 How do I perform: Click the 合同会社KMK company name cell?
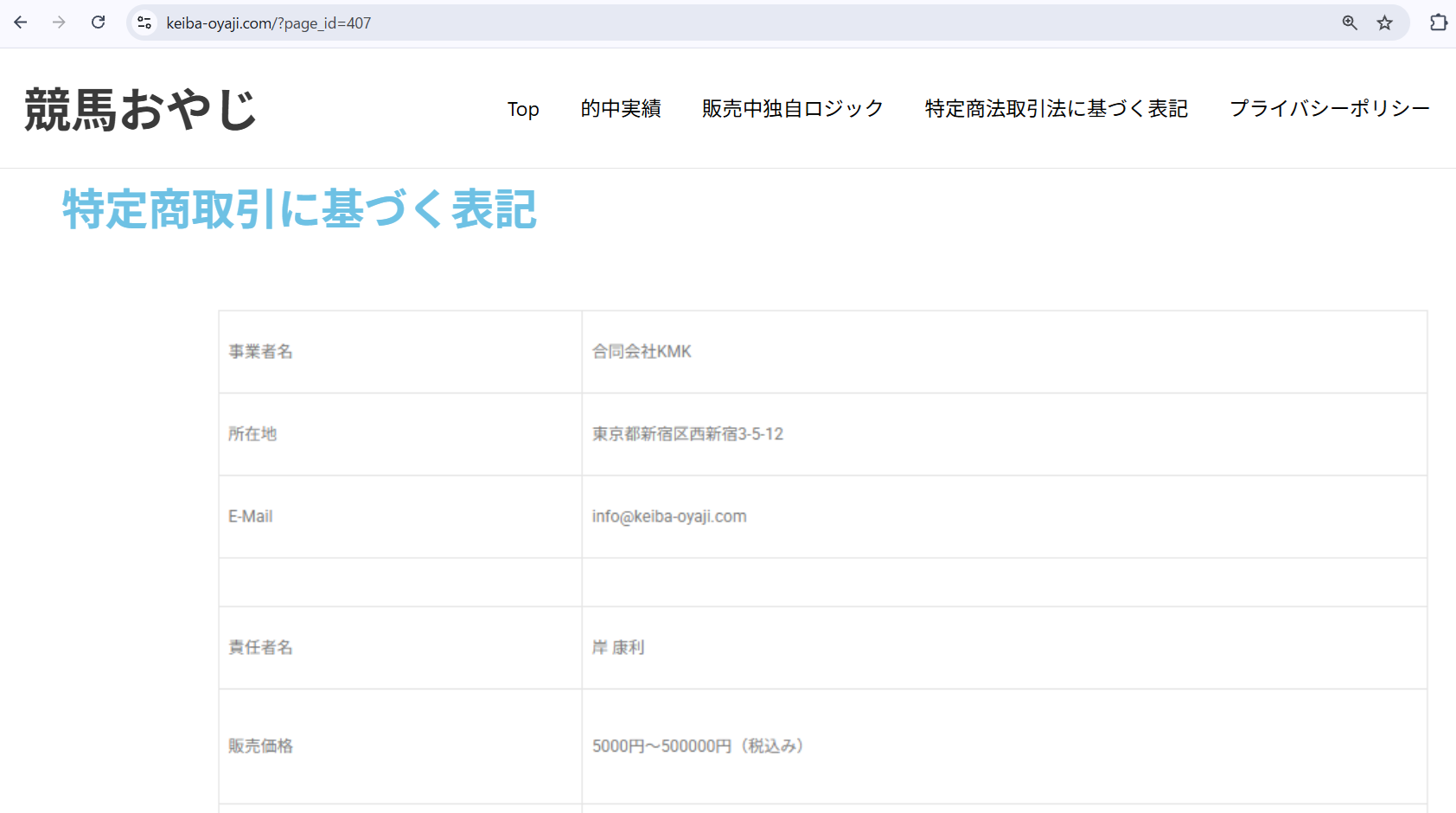[x=642, y=352]
